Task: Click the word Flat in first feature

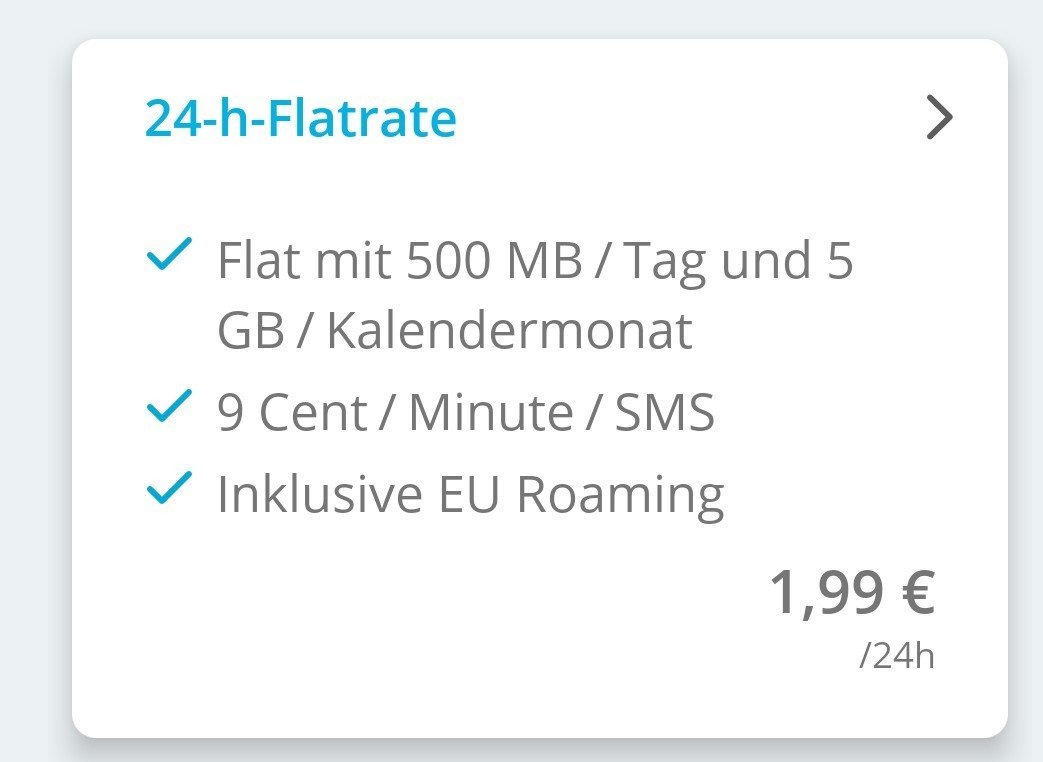Action: (x=257, y=262)
